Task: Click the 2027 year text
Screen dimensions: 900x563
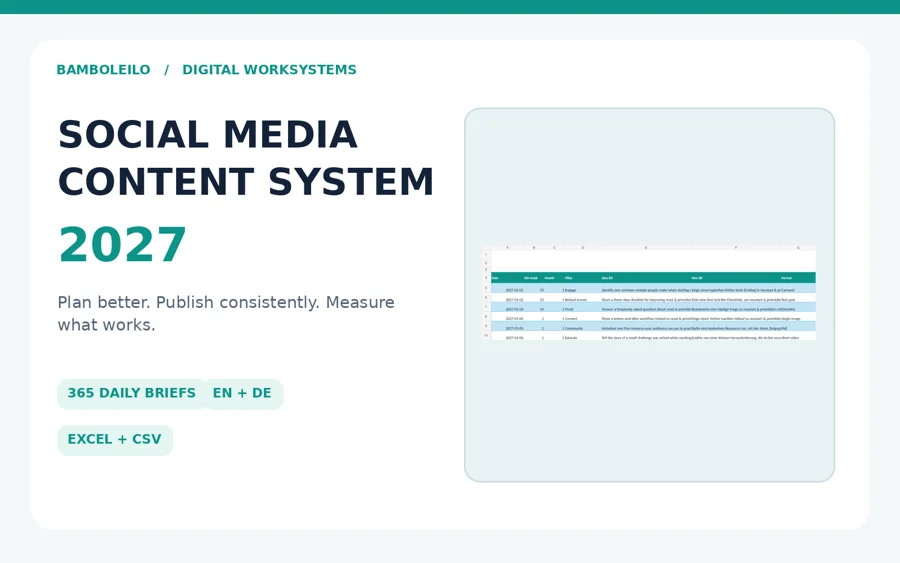Action: 122,245
